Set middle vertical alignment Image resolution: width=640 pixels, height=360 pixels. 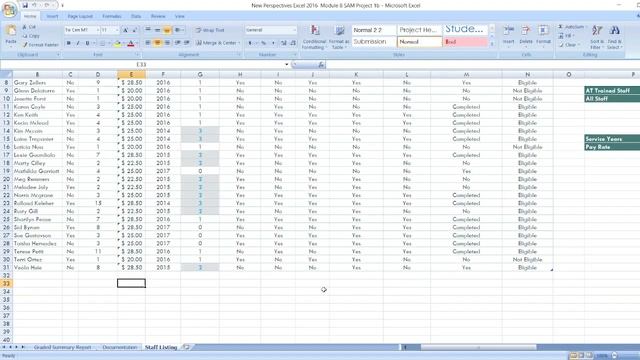pos(157,30)
